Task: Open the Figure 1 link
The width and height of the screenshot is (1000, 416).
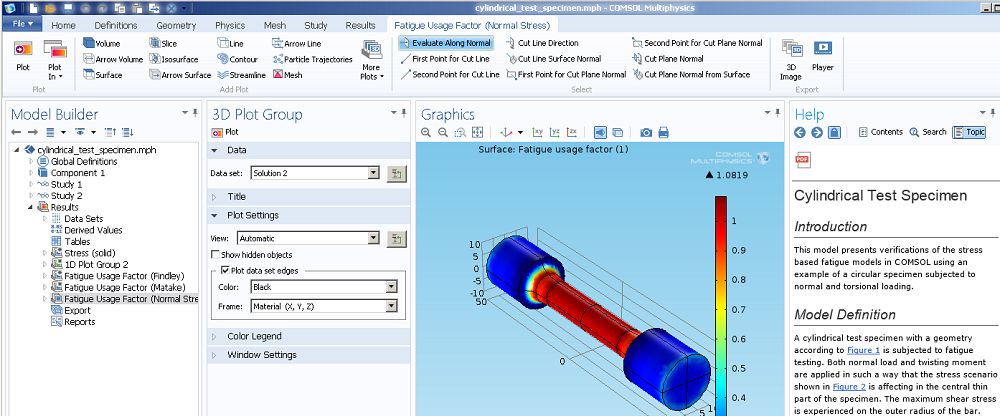Action: point(864,350)
